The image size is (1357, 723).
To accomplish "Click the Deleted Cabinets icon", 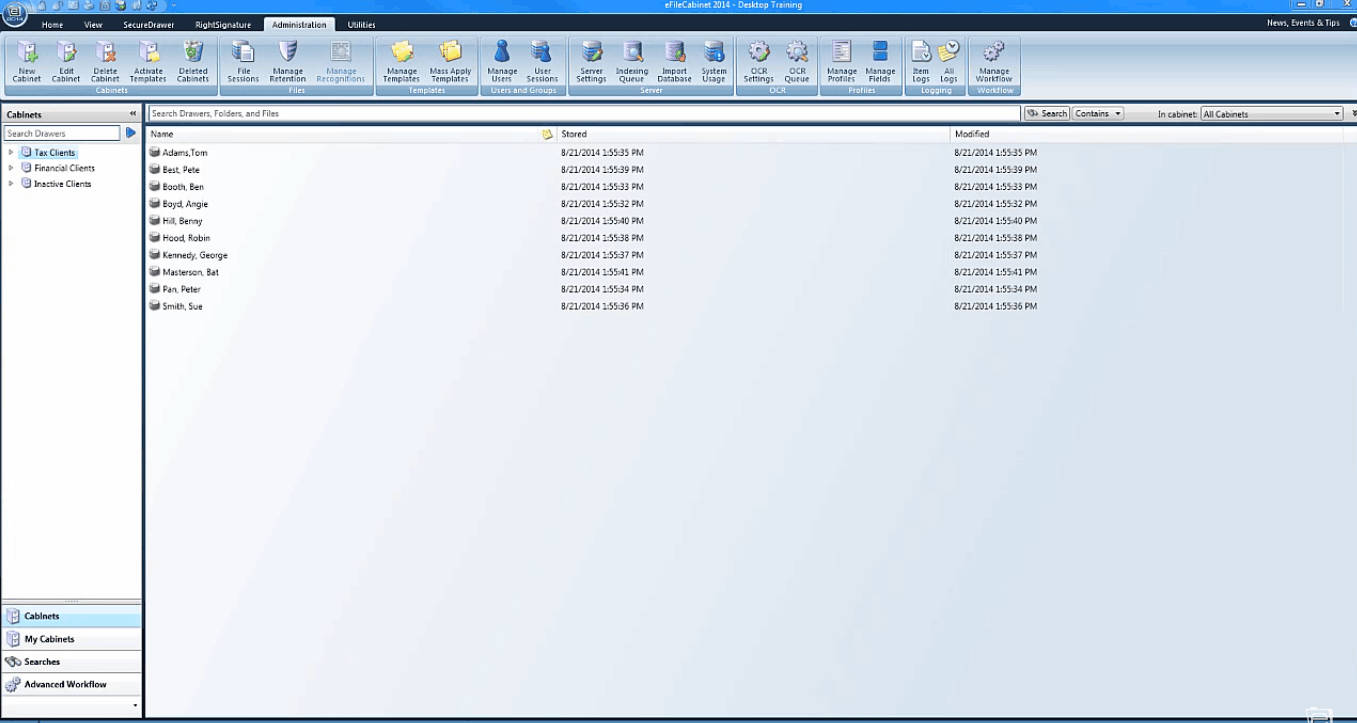I will [x=193, y=61].
